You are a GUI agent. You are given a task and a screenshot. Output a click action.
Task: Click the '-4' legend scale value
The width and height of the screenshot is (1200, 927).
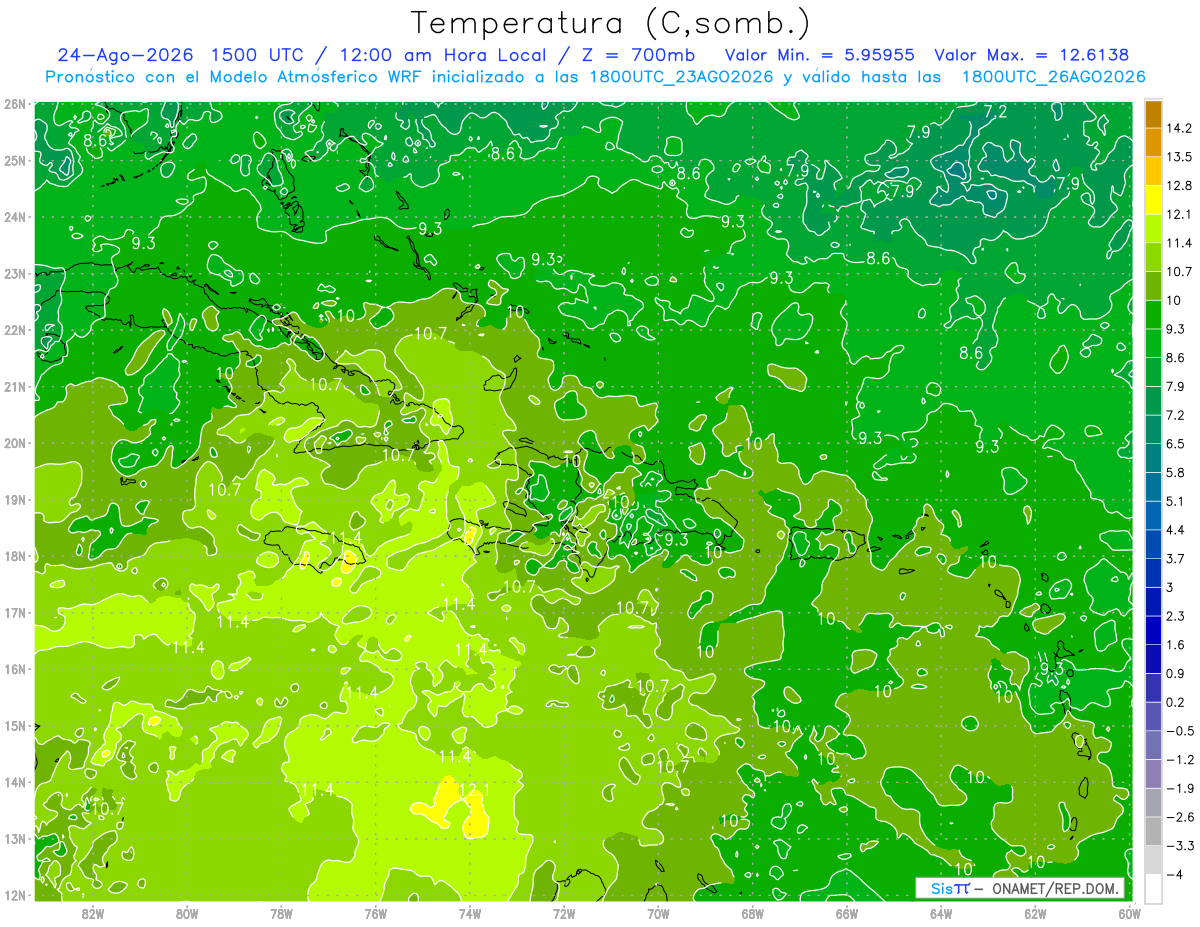1175,874
